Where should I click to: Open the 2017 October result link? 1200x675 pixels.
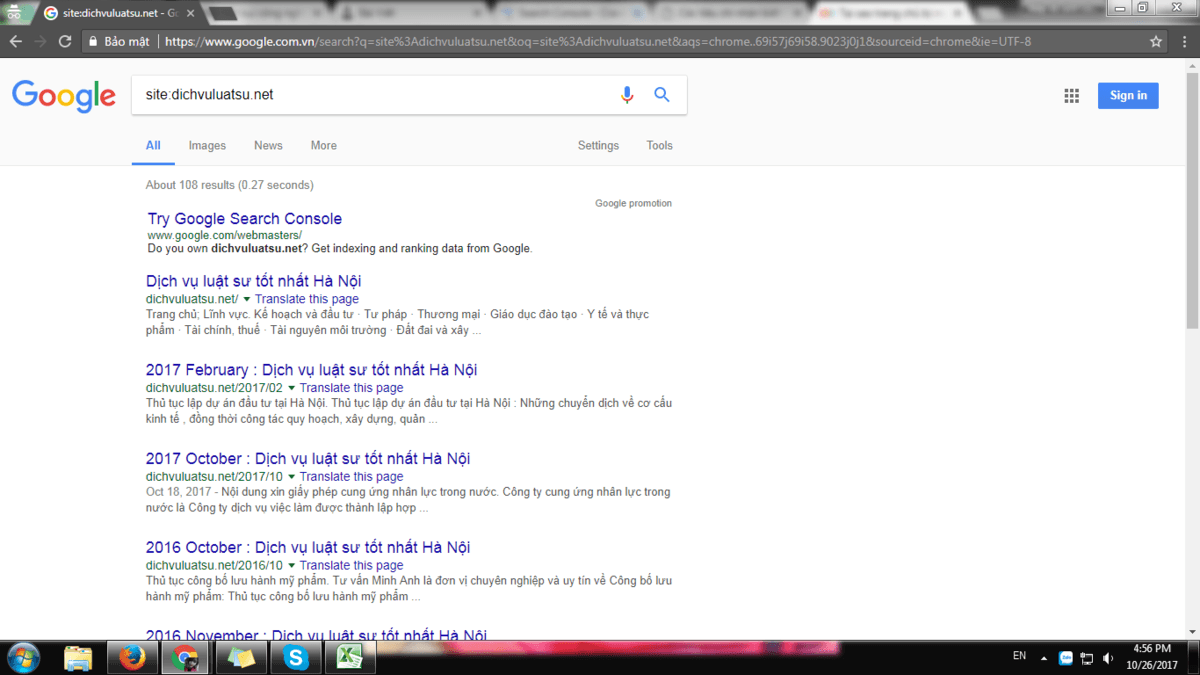(308, 459)
